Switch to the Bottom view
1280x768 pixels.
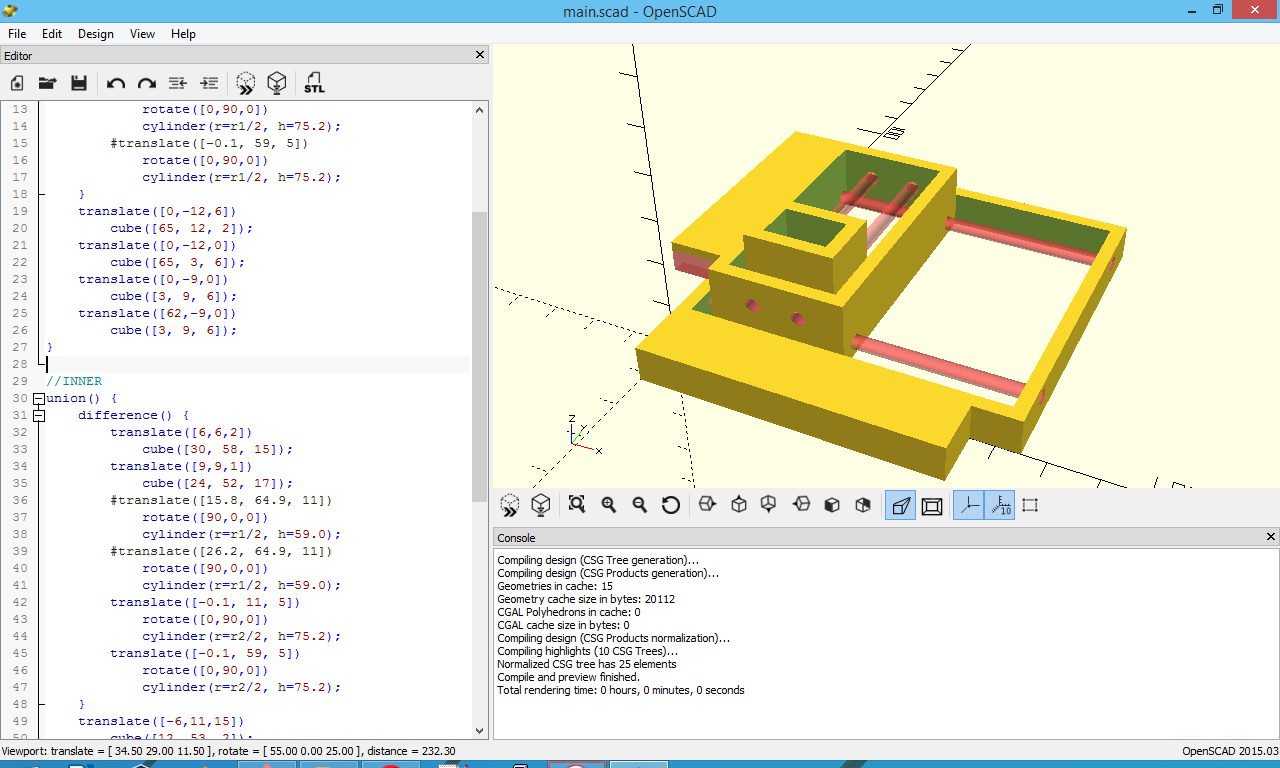coord(769,505)
